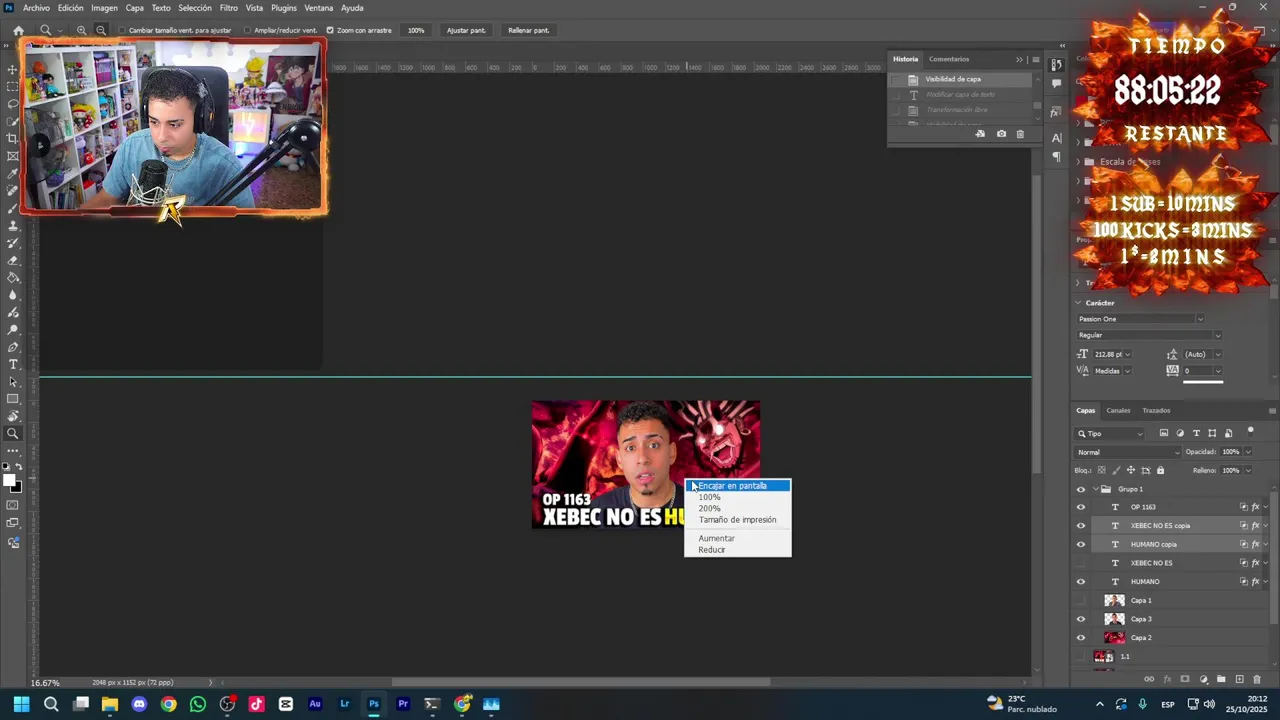The image size is (1280, 720).
Task: Link the selected layers
Action: (x=1149, y=679)
